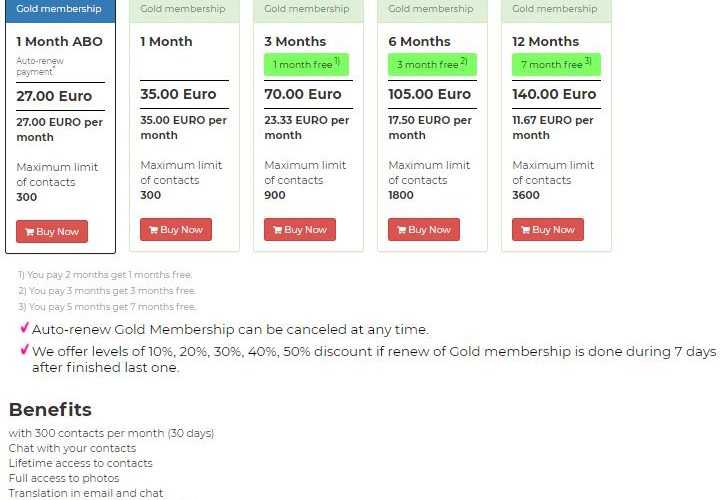The height and width of the screenshot is (500, 720).
Task: Click the green 1 month free badge
Action: click(x=306, y=64)
